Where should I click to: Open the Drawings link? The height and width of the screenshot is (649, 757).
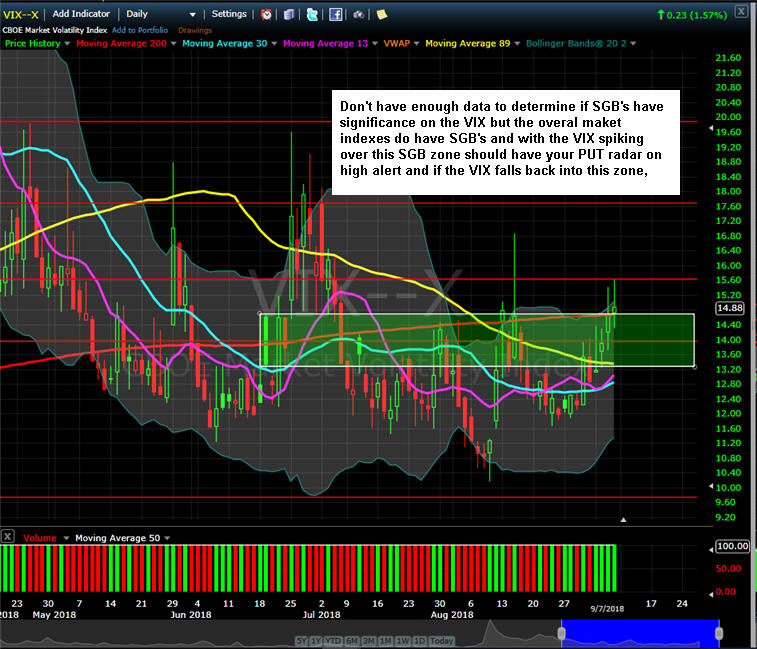195,30
